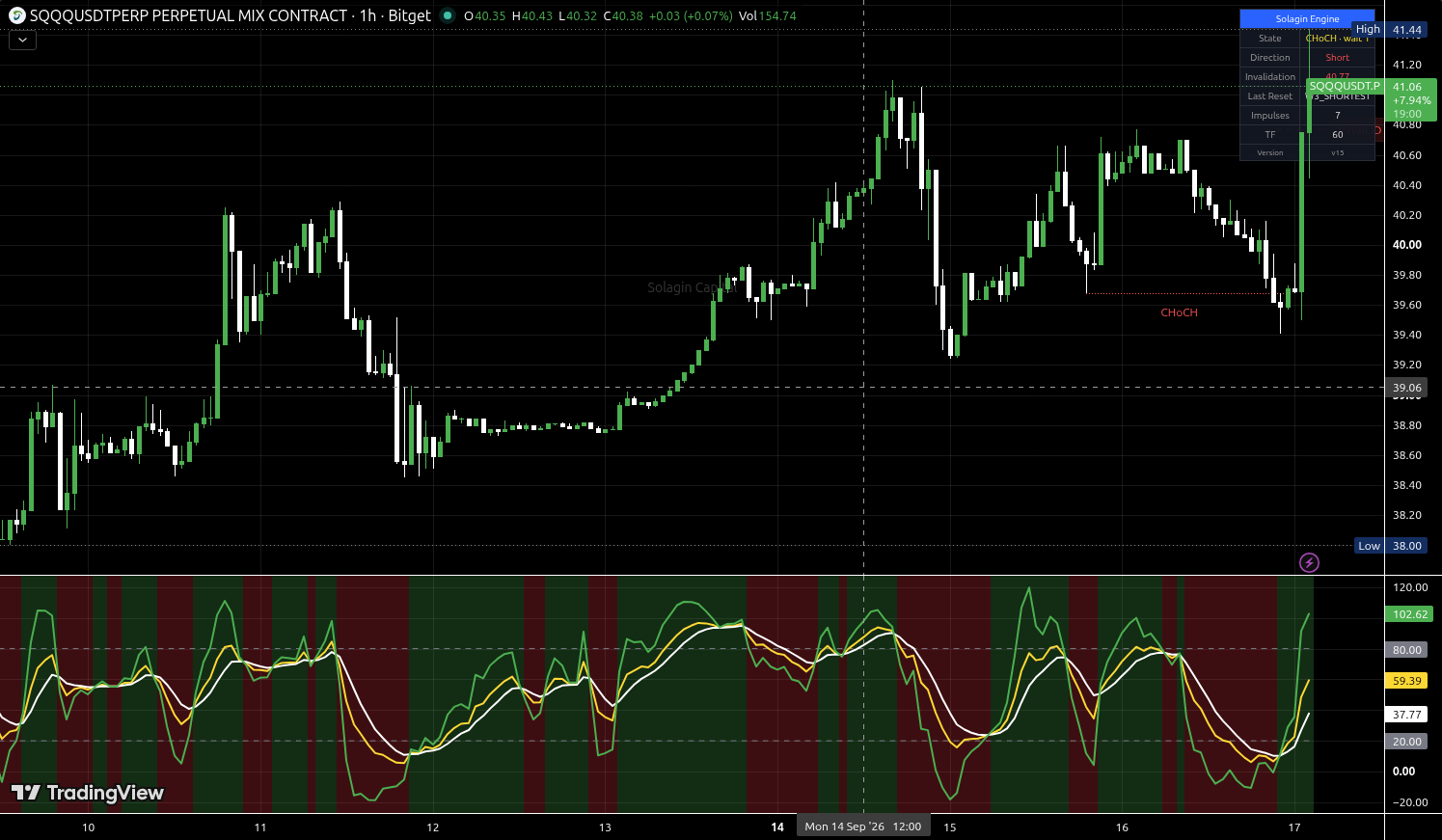The width and height of the screenshot is (1442, 840).
Task: Click the 120.00 oscillator axis label
Action: (1410, 587)
